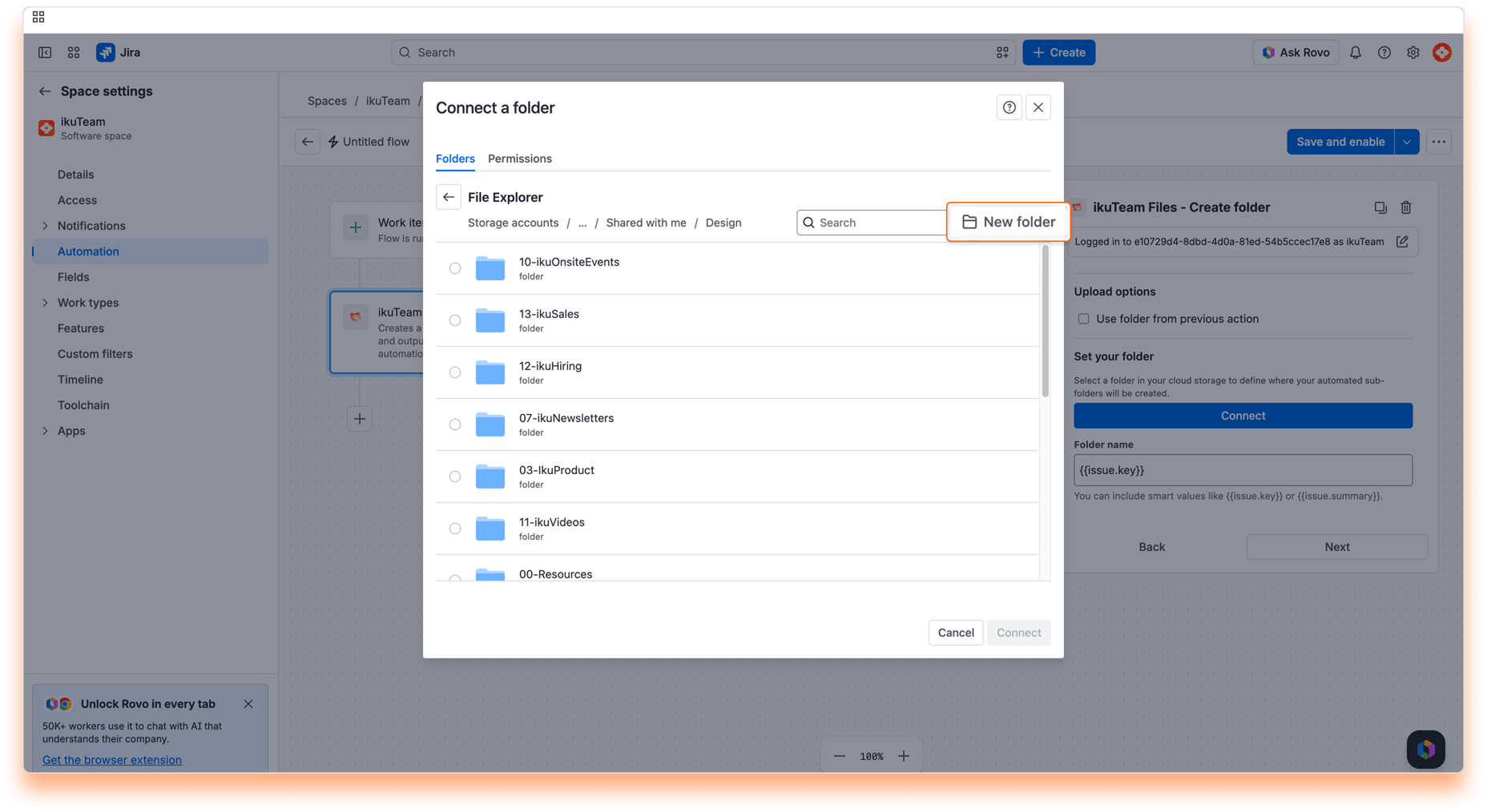Screen dimensions: 1487x812
Task: Click Cancel in the dialog
Action: (956, 633)
